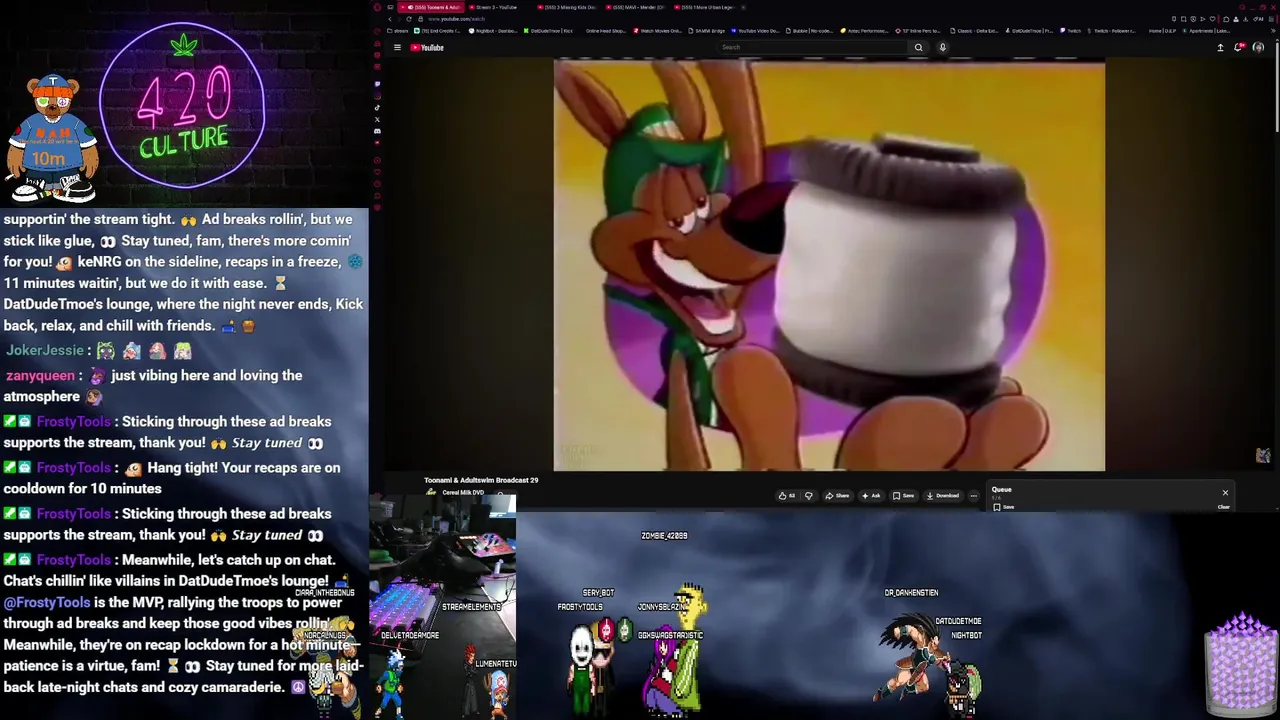Open YouTube create/upload icon
The image size is (1280, 720).
[x=1220, y=47]
